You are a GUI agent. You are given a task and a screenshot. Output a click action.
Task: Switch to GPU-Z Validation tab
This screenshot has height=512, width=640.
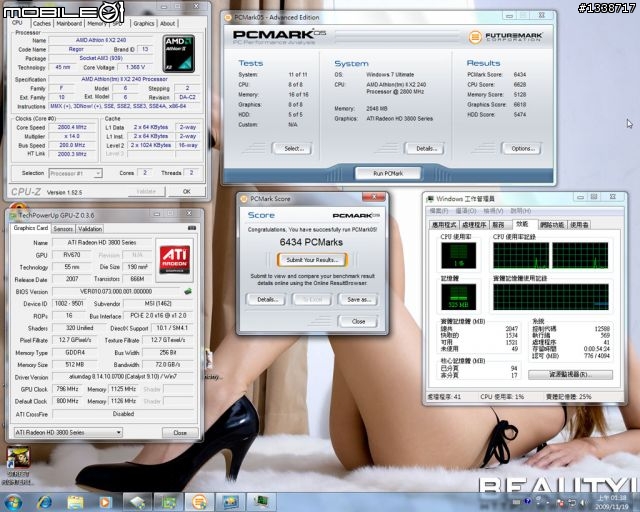(90, 229)
